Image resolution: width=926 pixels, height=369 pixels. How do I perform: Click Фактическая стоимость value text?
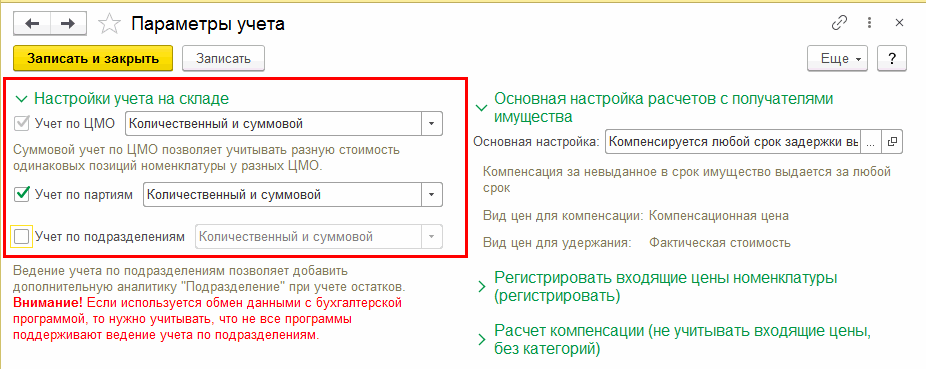tap(719, 243)
